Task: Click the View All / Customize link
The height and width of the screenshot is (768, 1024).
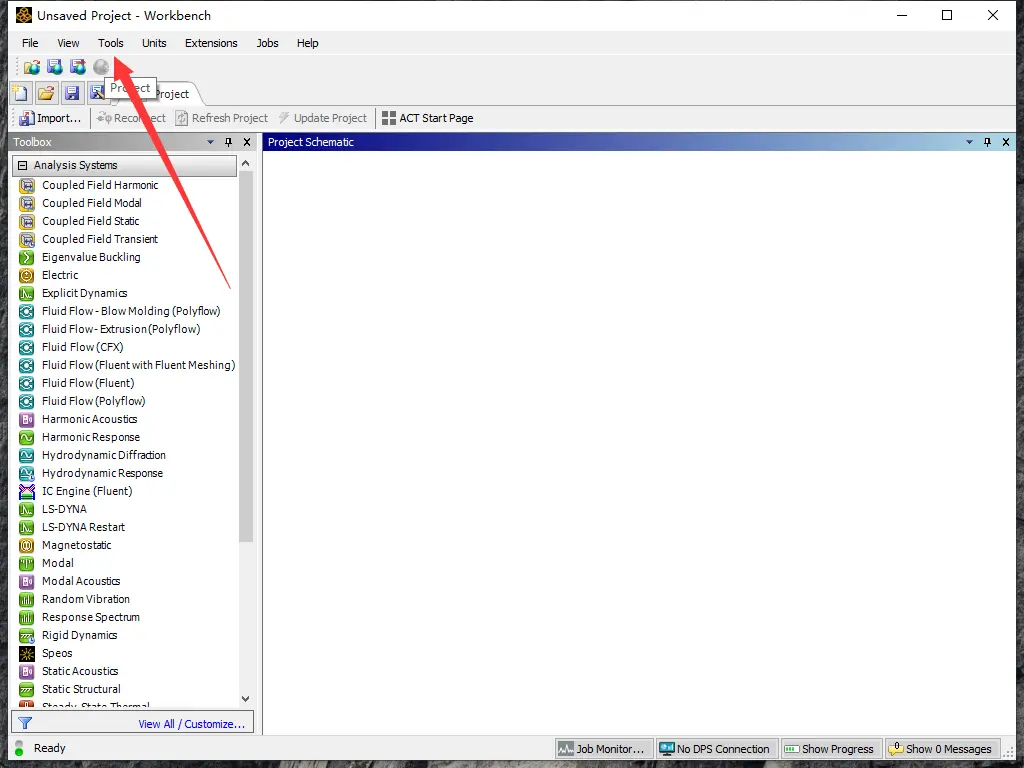Action: coord(191,724)
